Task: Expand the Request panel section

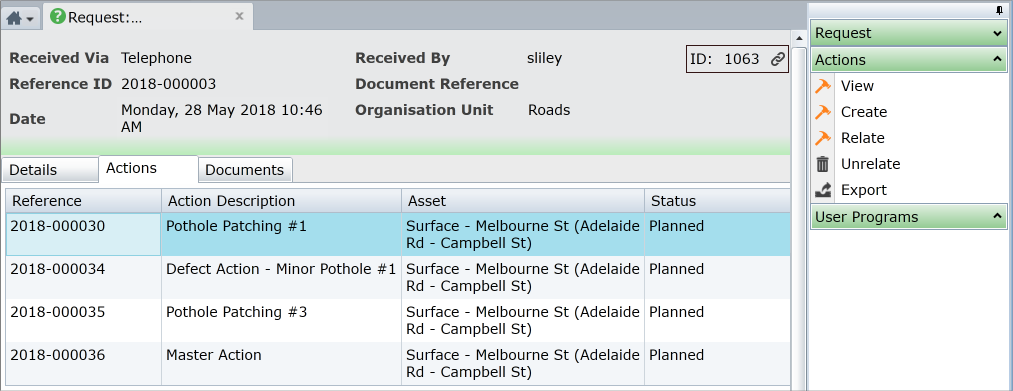Action: click(x=908, y=33)
